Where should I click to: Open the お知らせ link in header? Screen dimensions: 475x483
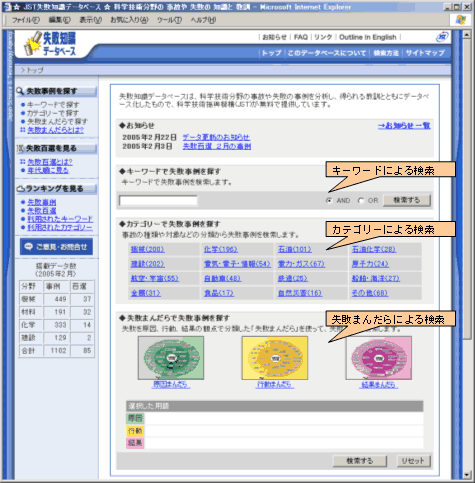(x=274, y=37)
